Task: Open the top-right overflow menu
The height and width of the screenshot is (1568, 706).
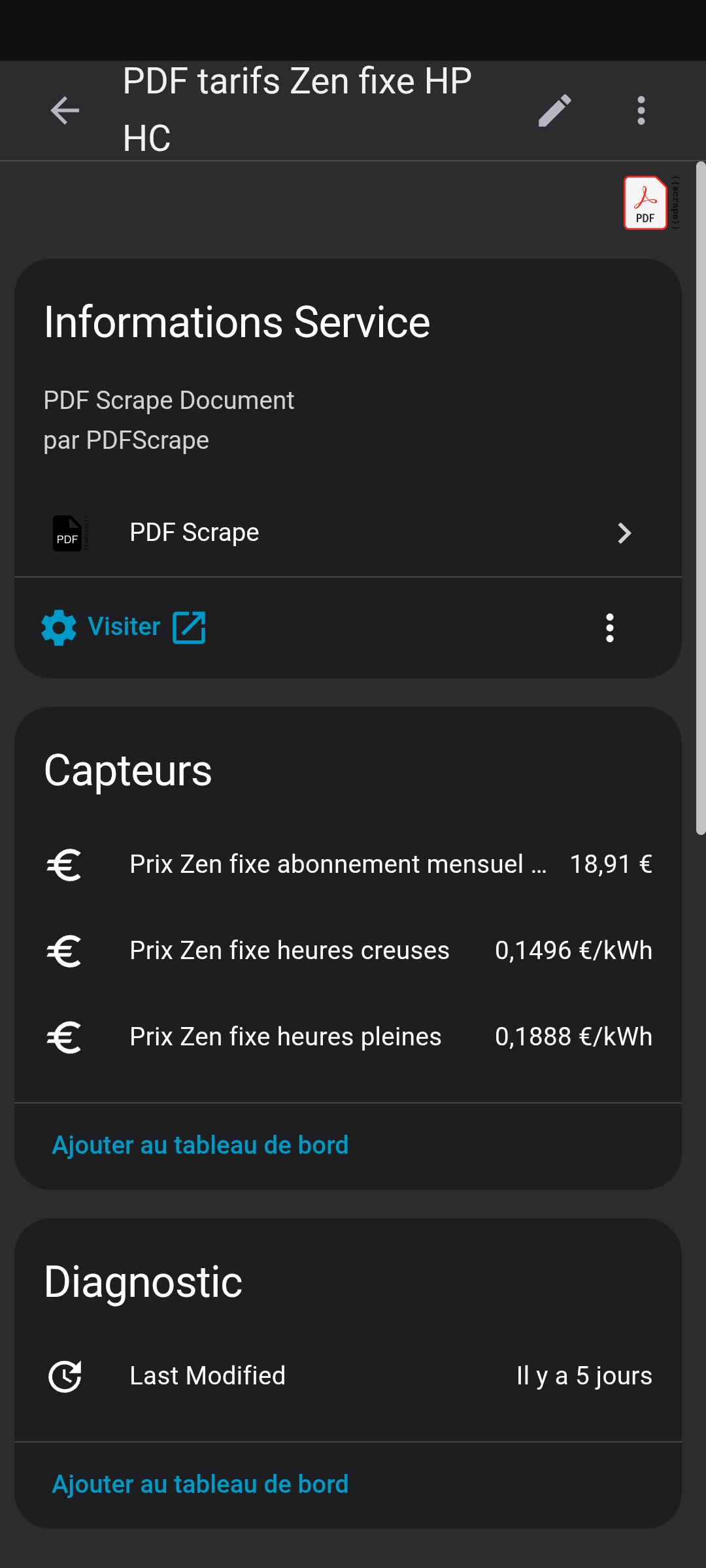Action: pyautogui.click(x=641, y=110)
